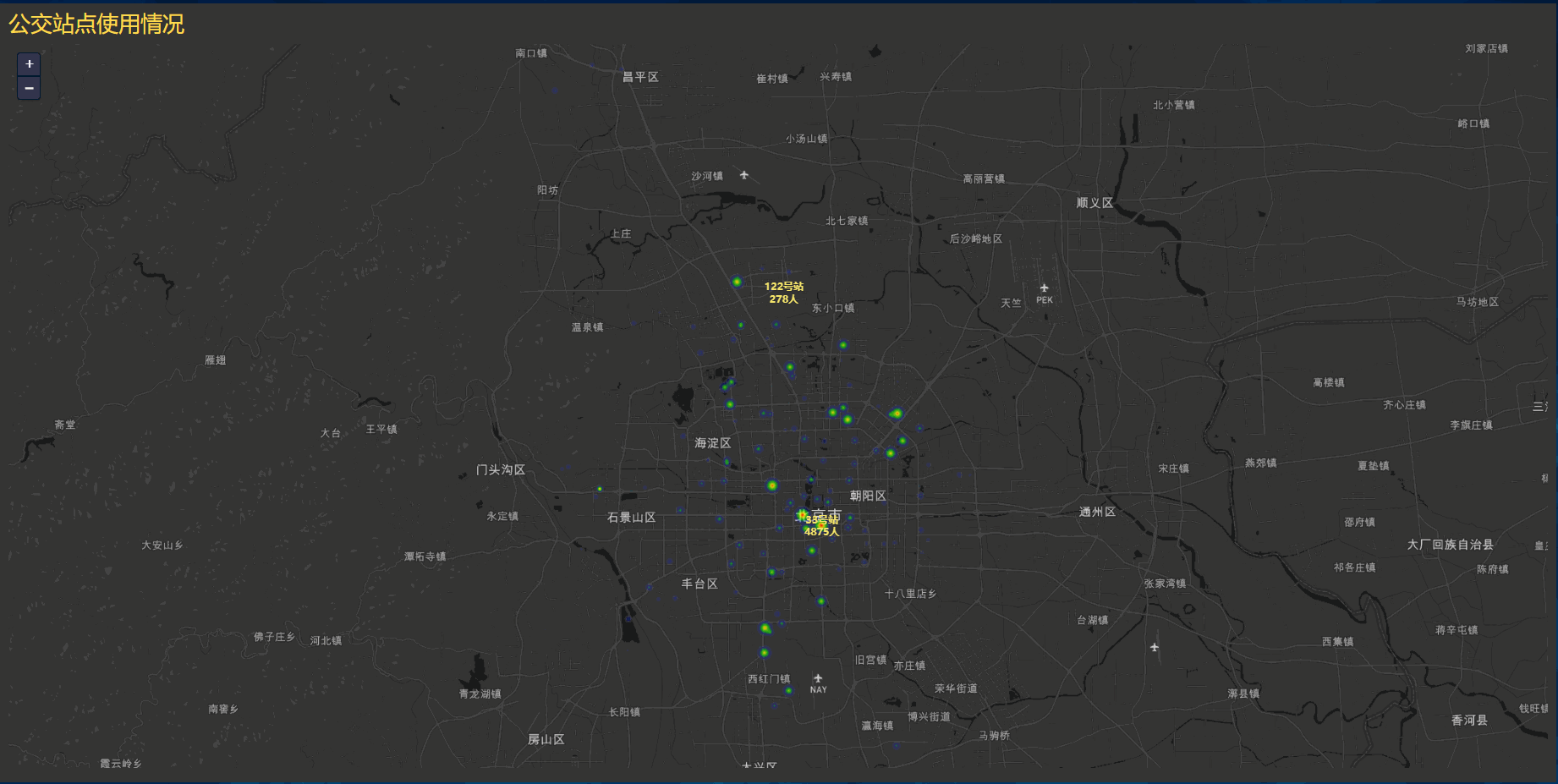Screen dimensions: 1558x784
Task: Click the 朝阳区 district label
Action: click(868, 496)
